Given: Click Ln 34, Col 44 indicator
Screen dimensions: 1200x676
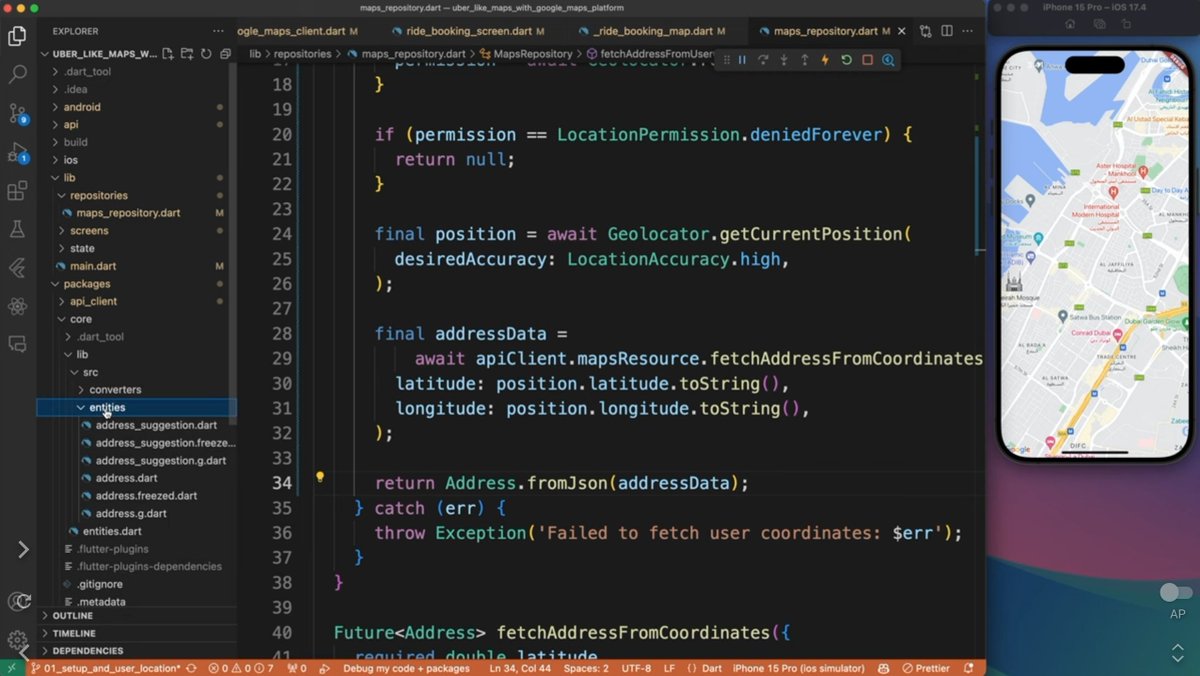Looking at the screenshot, I should 521,668.
